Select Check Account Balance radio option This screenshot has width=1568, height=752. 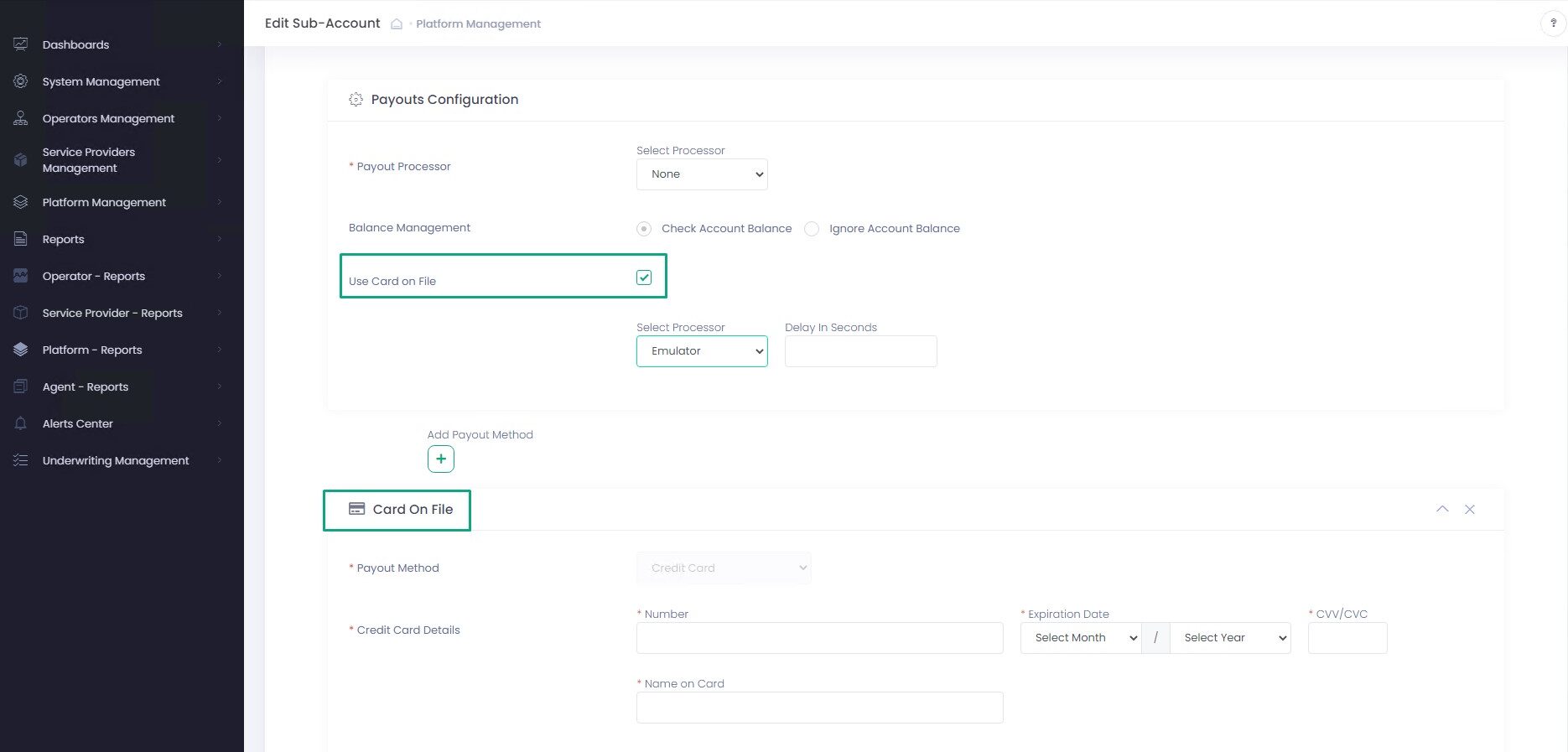(644, 229)
